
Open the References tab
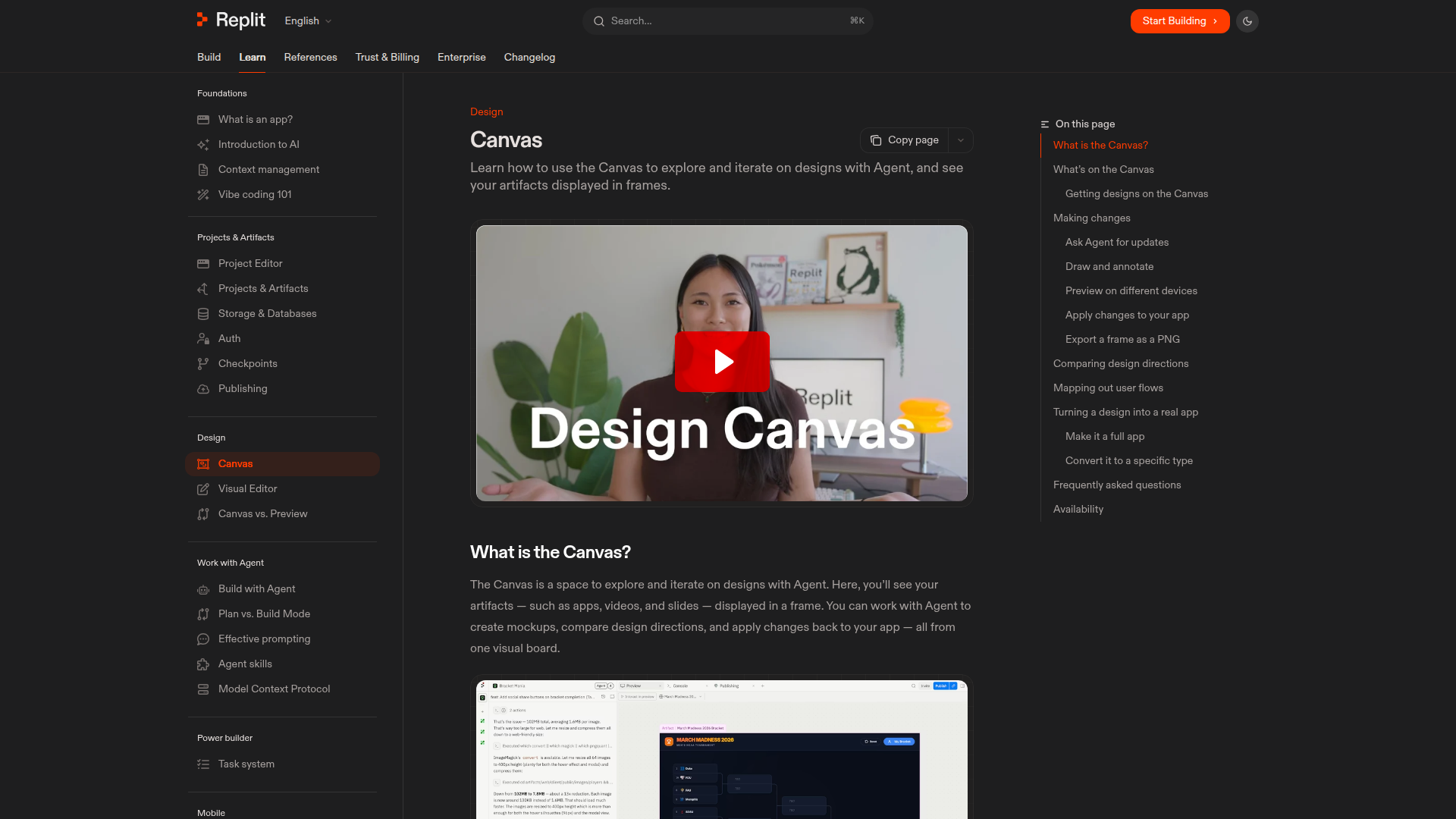pos(311,58)
